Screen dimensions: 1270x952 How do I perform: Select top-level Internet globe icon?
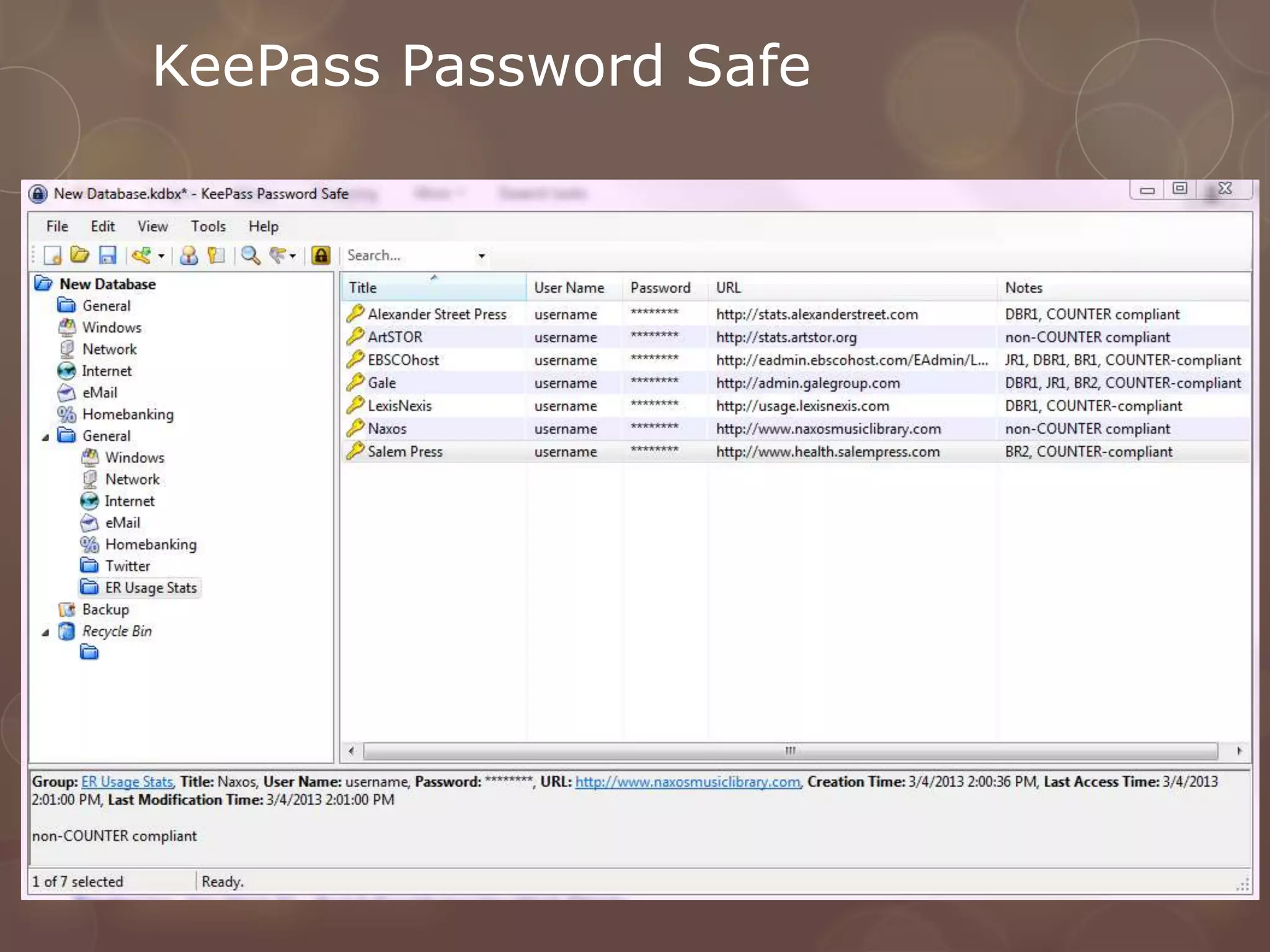tap(67, 371)
